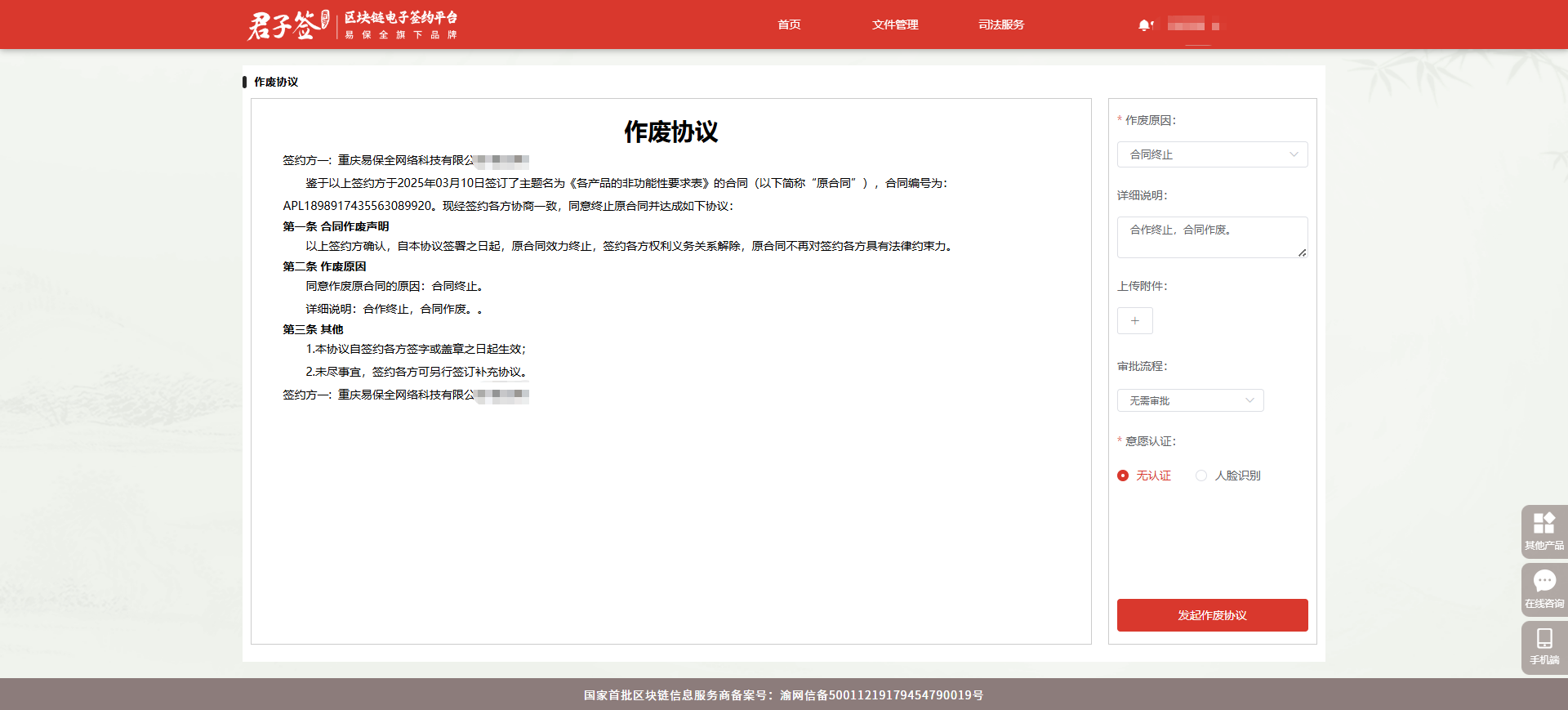The image size is (1568, 710).
Task: Click the 作废协议 page section header
Action: 276,82
